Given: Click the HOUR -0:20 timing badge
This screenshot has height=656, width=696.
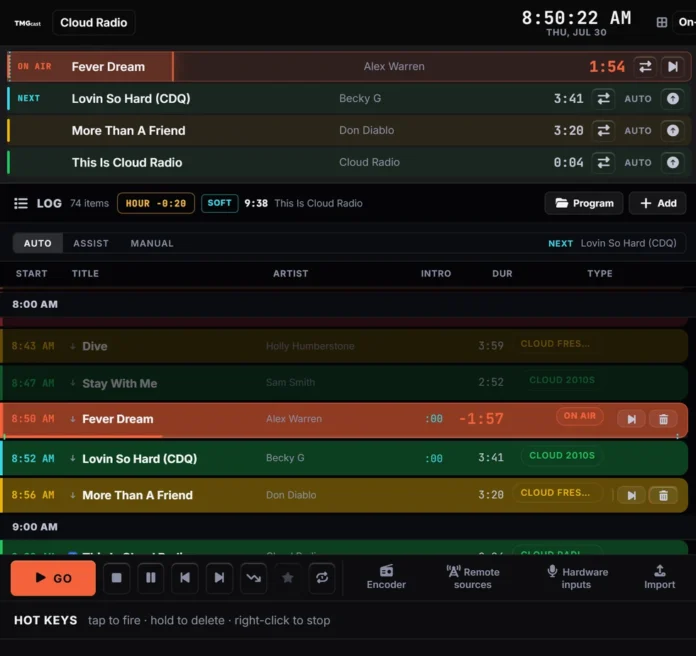Looking at the screenshot, I should pyautogui.click(x=156, y=203).
